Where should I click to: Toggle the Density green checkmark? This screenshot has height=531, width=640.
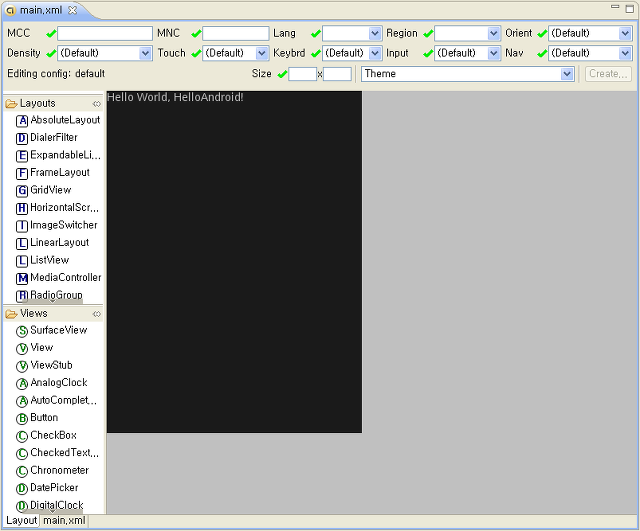[x=51, y=53]
